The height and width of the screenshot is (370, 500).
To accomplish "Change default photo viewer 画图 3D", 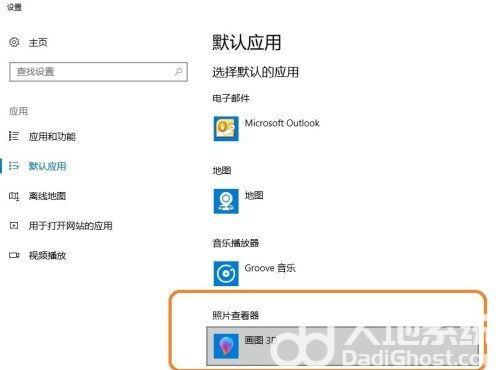I will coord(342,346).
